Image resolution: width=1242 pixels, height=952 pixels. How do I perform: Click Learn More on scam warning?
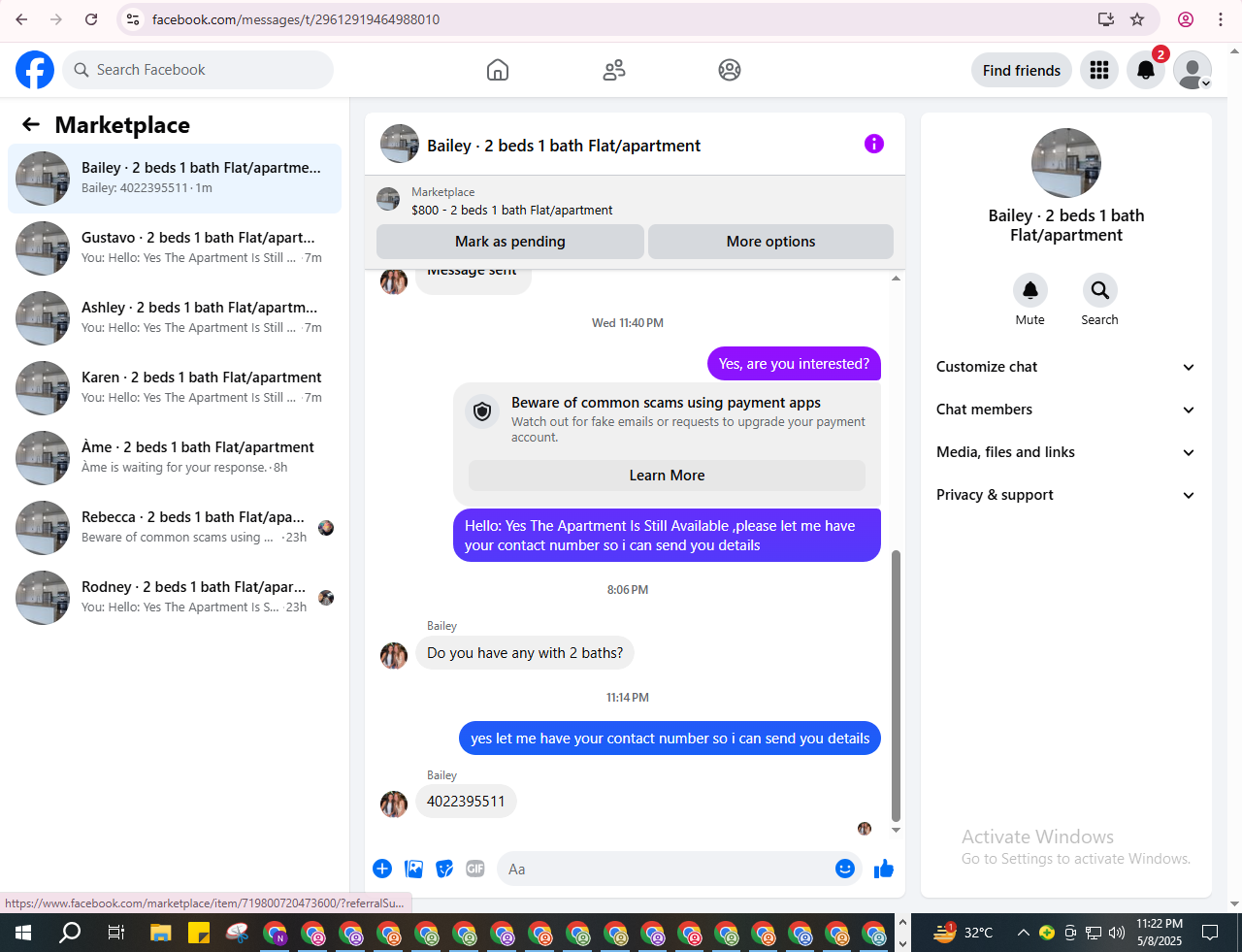[668, 476]
